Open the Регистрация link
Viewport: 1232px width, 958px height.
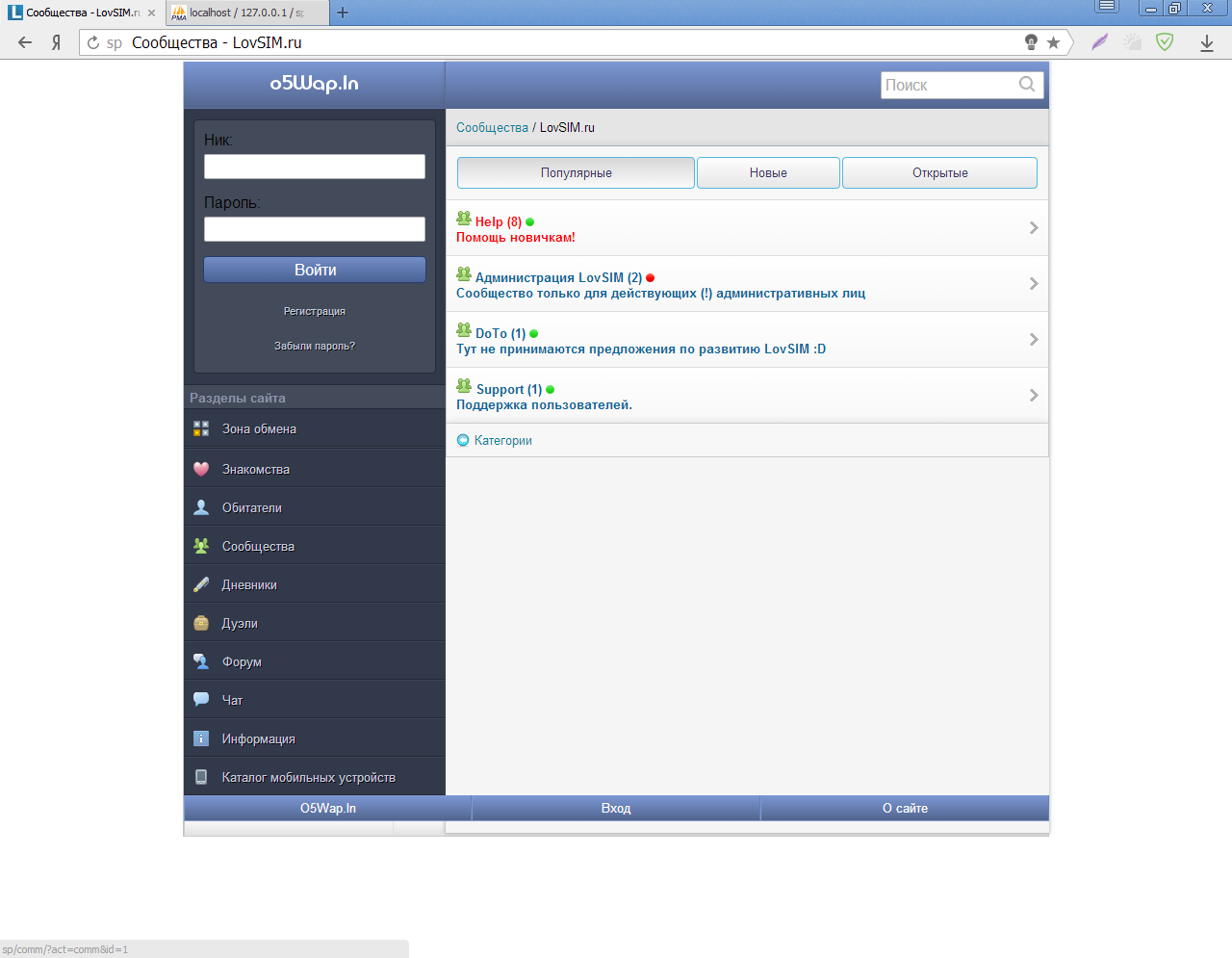[314, 311]
